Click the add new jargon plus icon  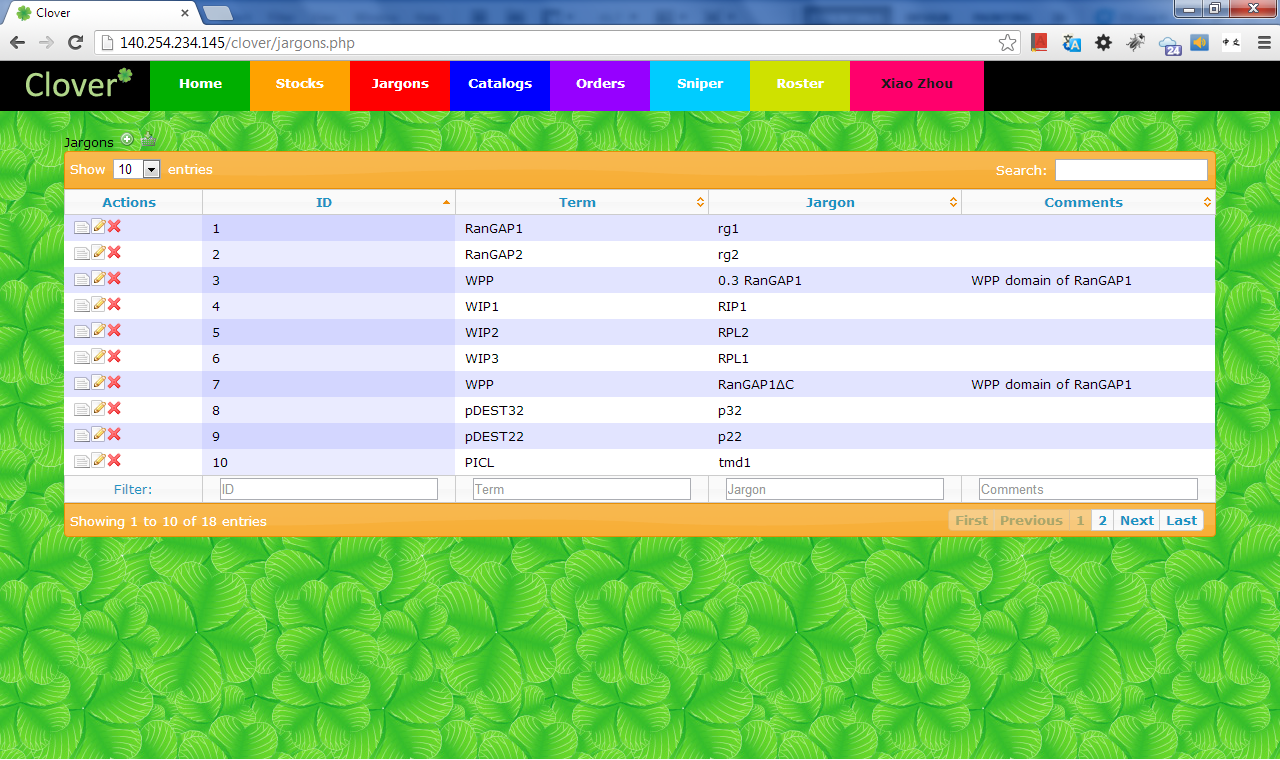126,139
